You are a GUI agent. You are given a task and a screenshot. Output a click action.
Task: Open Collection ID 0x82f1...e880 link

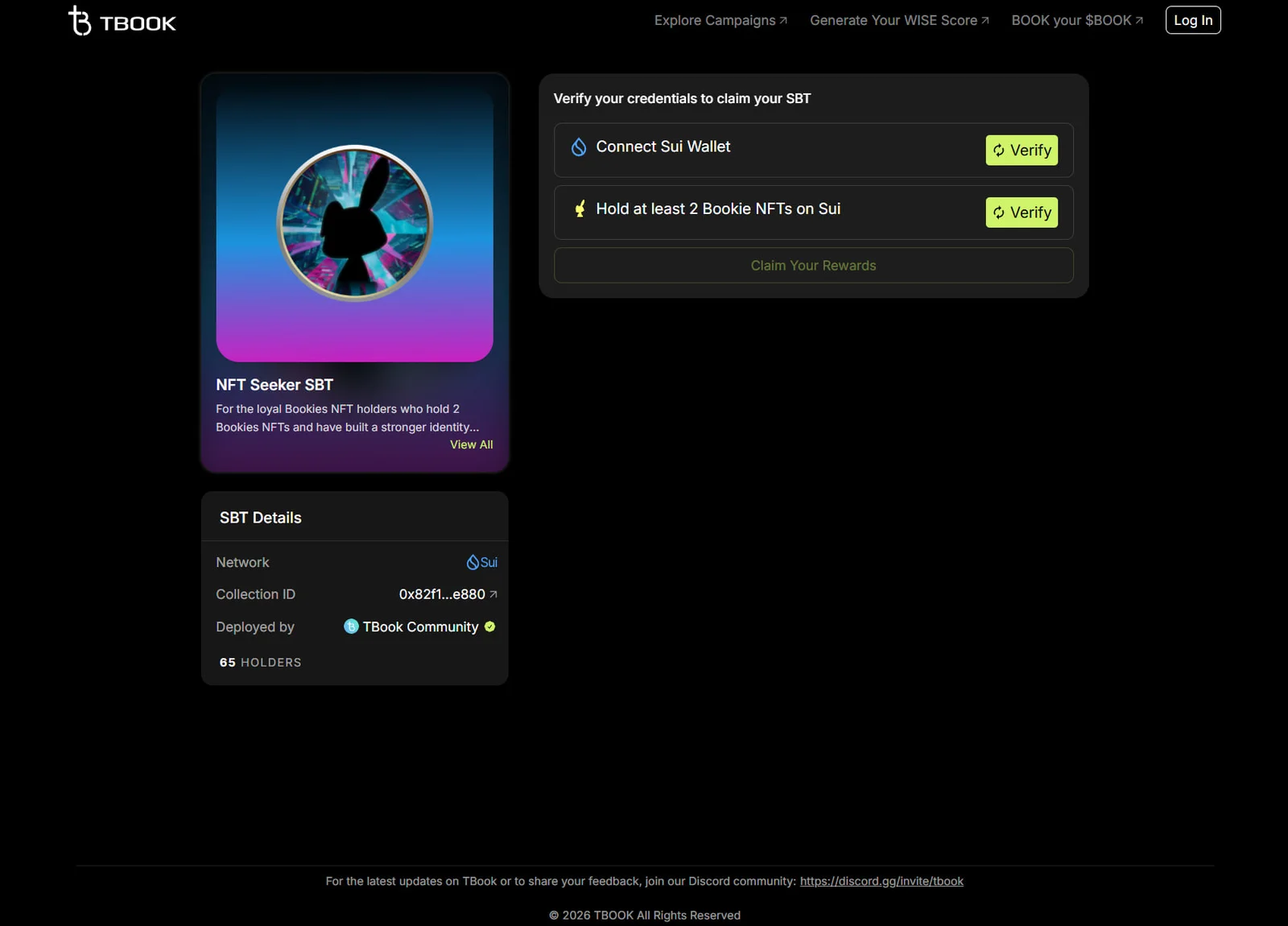[x=448, y=594]
